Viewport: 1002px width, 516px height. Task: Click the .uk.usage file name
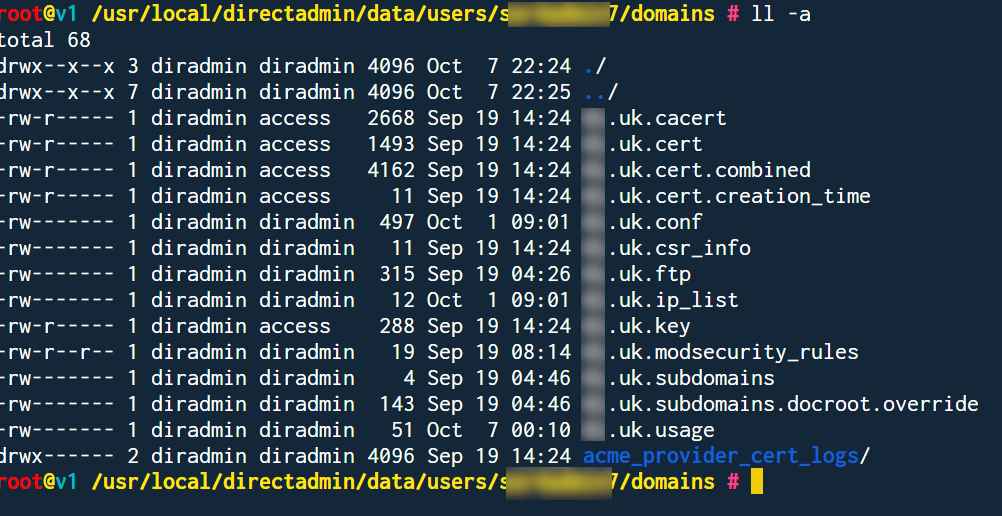point(660,430)
